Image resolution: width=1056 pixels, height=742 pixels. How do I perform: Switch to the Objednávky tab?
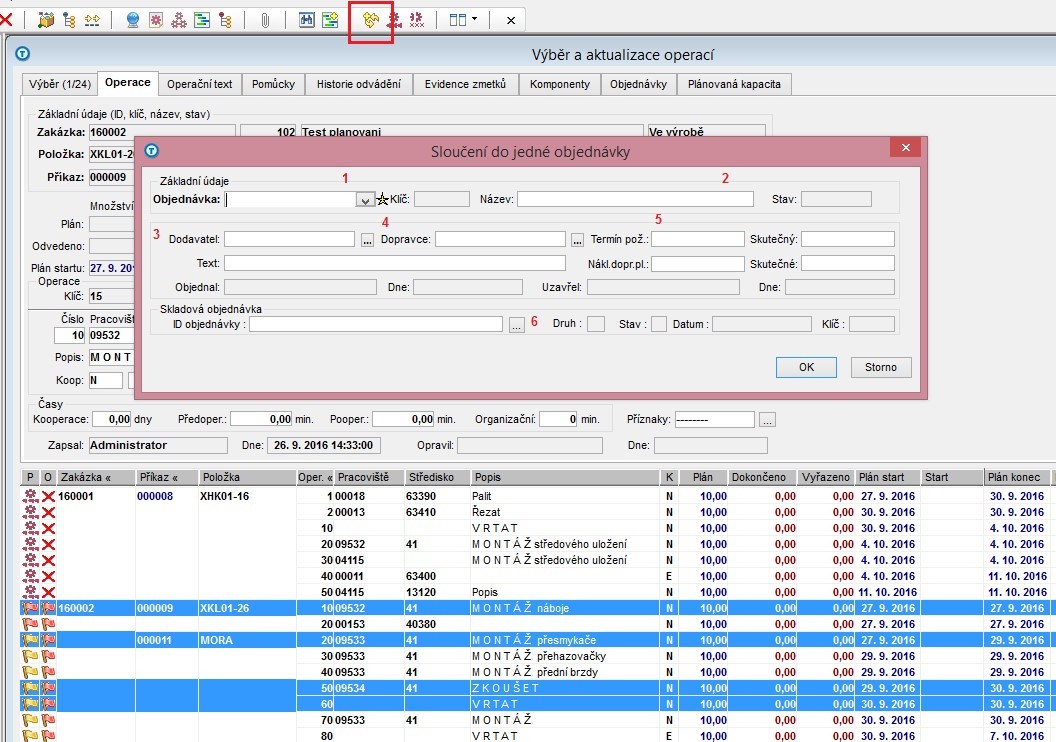[x=638, y=84]
